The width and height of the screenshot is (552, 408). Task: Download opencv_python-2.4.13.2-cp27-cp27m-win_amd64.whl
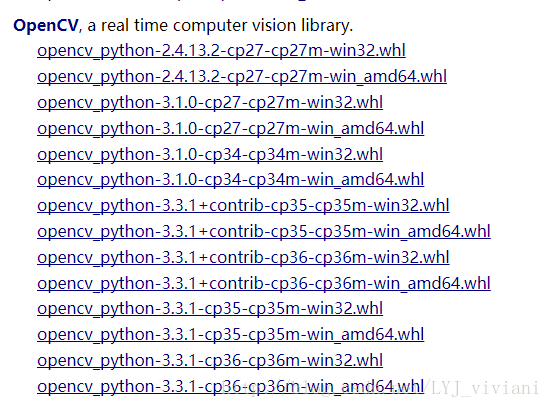(x=242, y=77)
